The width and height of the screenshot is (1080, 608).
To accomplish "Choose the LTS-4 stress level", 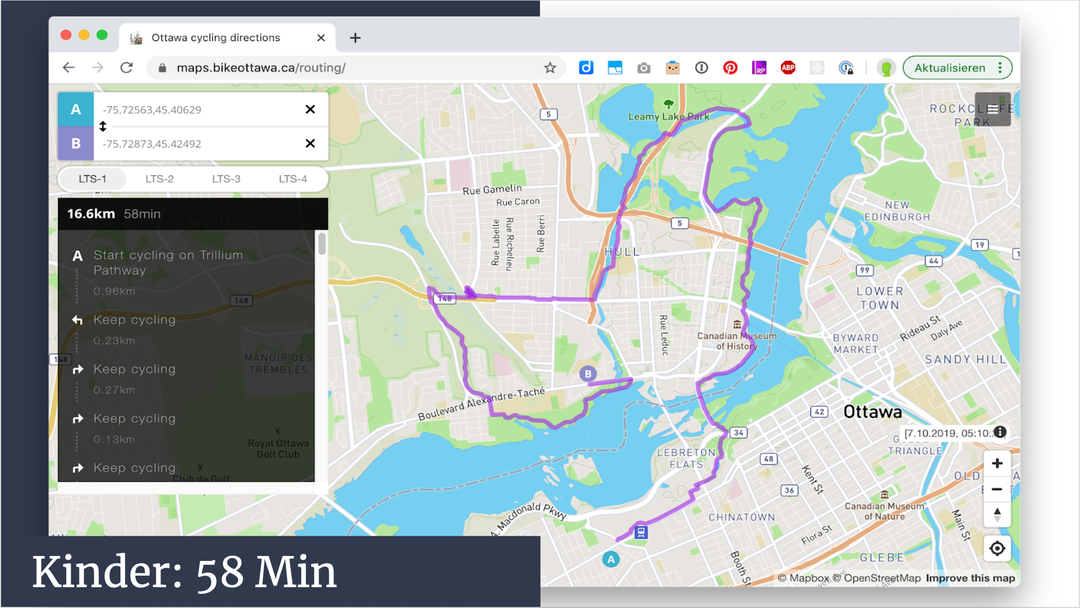I will [293, 178].
